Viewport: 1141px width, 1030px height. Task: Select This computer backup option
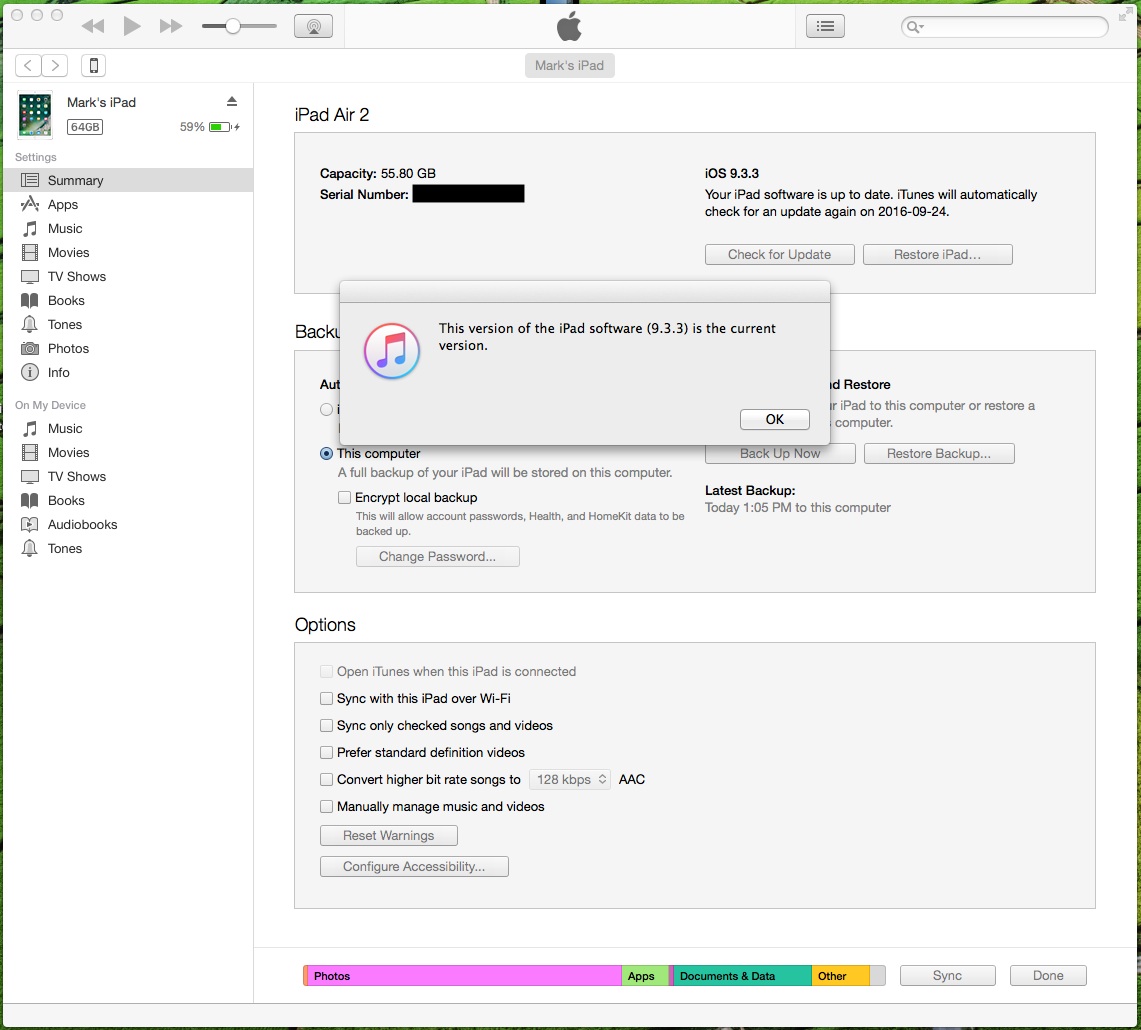coord(327,453)
